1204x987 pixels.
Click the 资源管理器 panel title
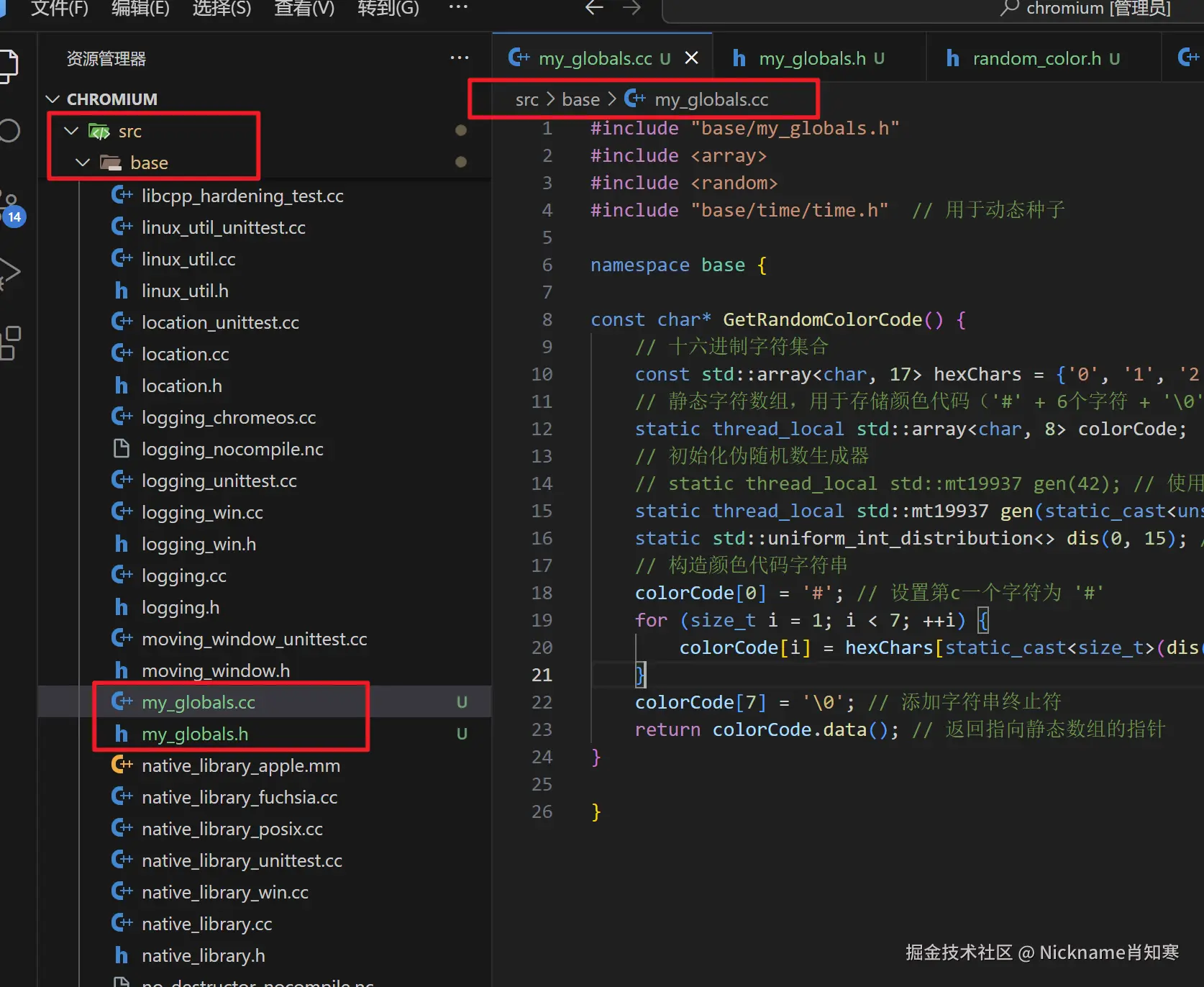pos(106,58)
